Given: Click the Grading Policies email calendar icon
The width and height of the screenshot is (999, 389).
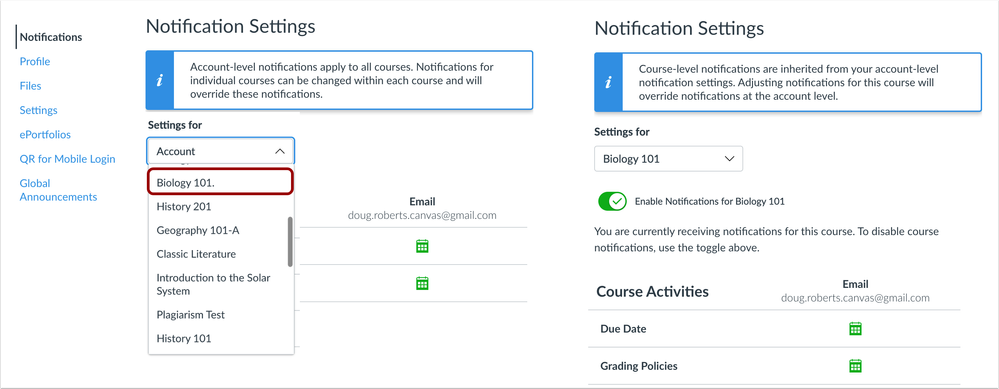Looking at the screenshot, I should 855,365.
